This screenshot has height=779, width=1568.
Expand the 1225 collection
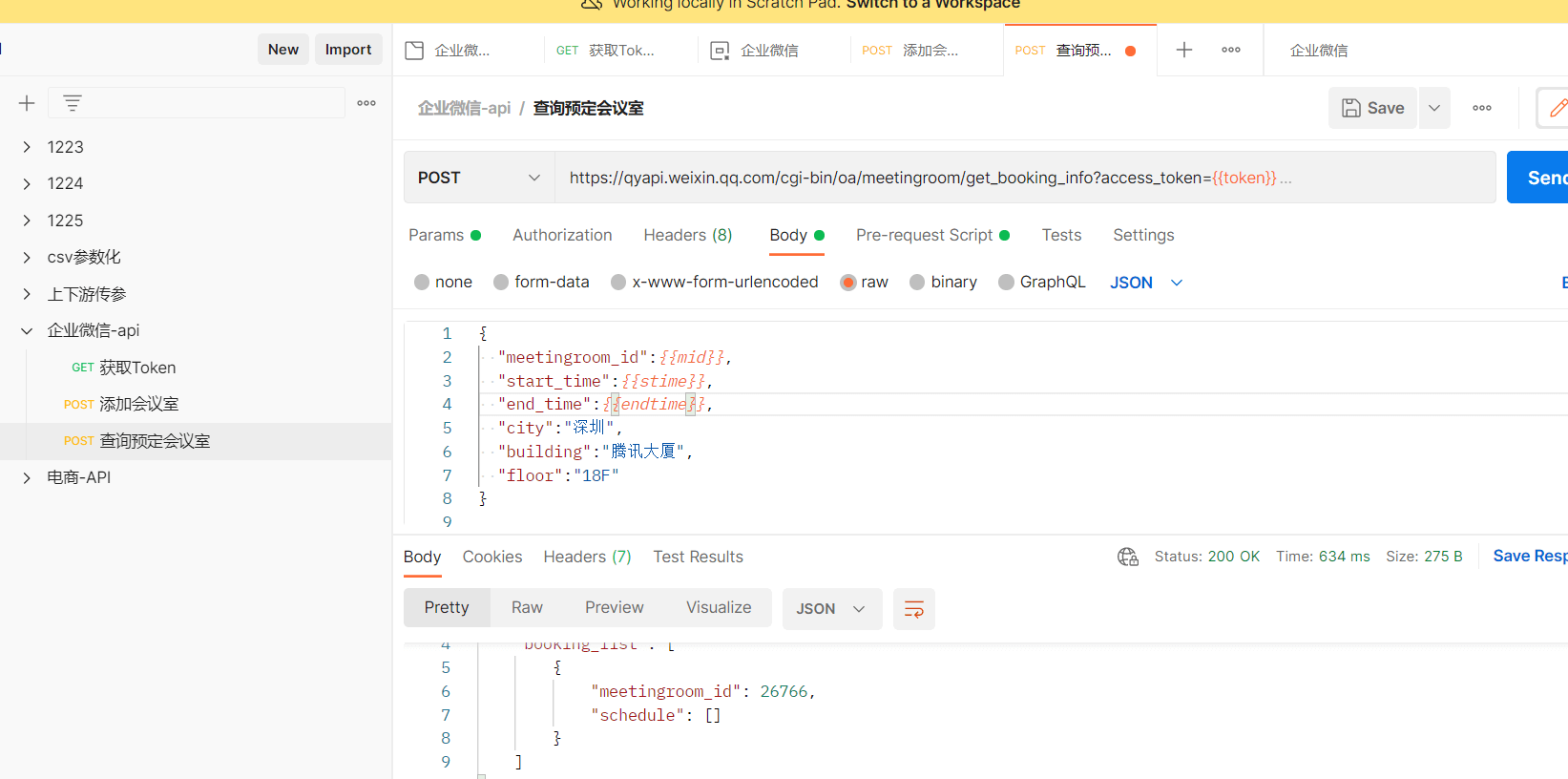pos(27,221)
